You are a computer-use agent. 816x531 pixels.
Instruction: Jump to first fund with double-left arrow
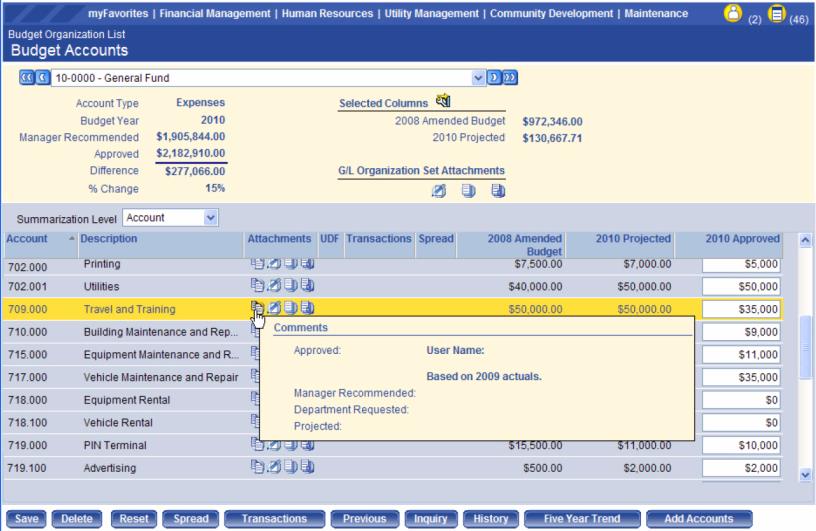[26, 78]
